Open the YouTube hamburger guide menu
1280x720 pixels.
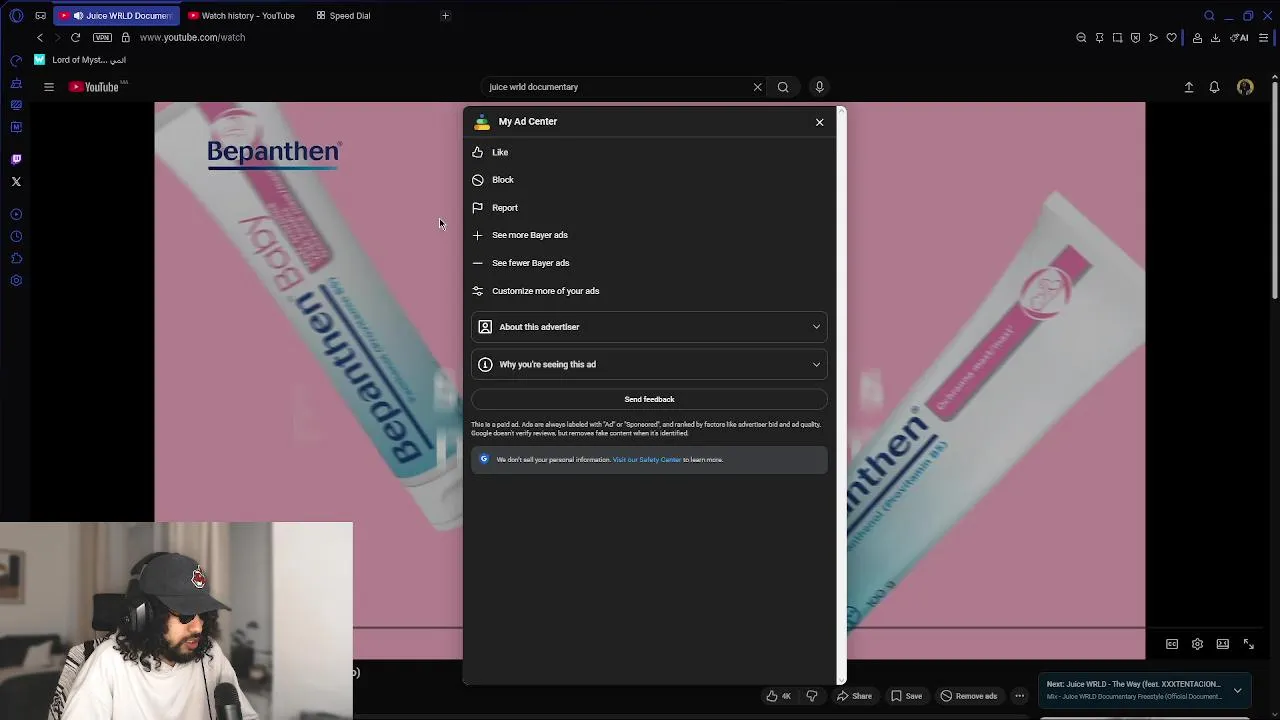click(x=48, y=87)
